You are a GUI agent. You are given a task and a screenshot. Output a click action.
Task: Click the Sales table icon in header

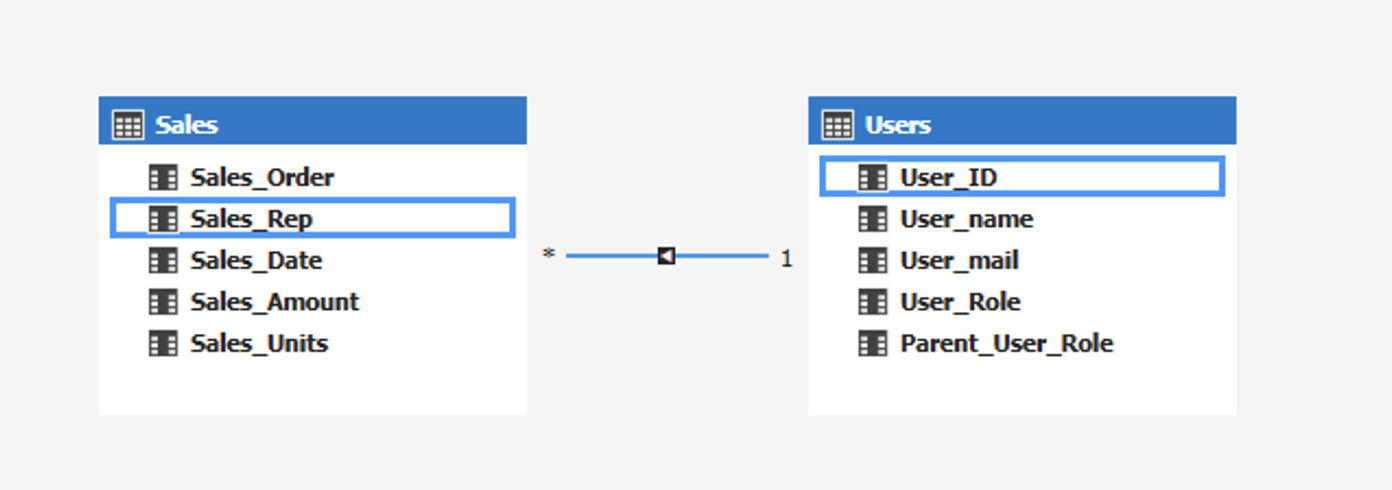[x=127, y=125]
